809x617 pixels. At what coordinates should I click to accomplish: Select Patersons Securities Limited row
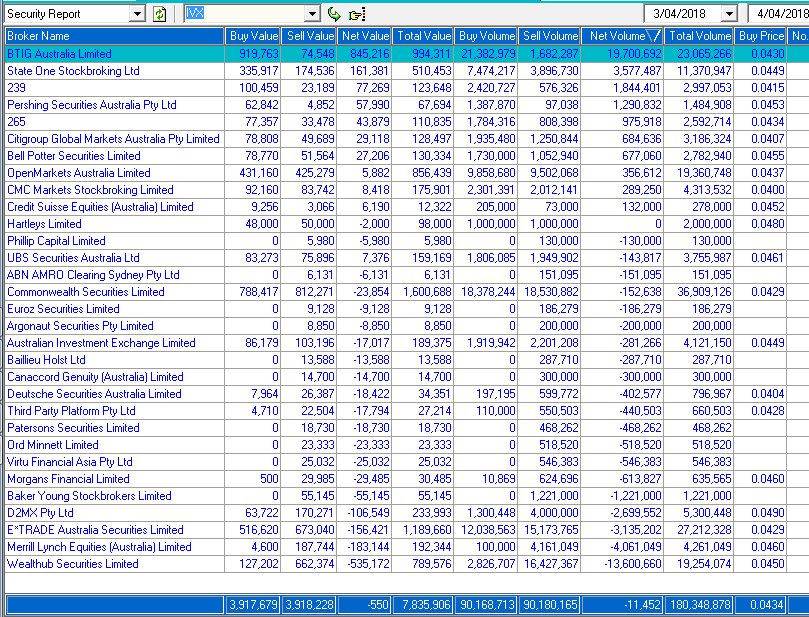click(407, 428)
